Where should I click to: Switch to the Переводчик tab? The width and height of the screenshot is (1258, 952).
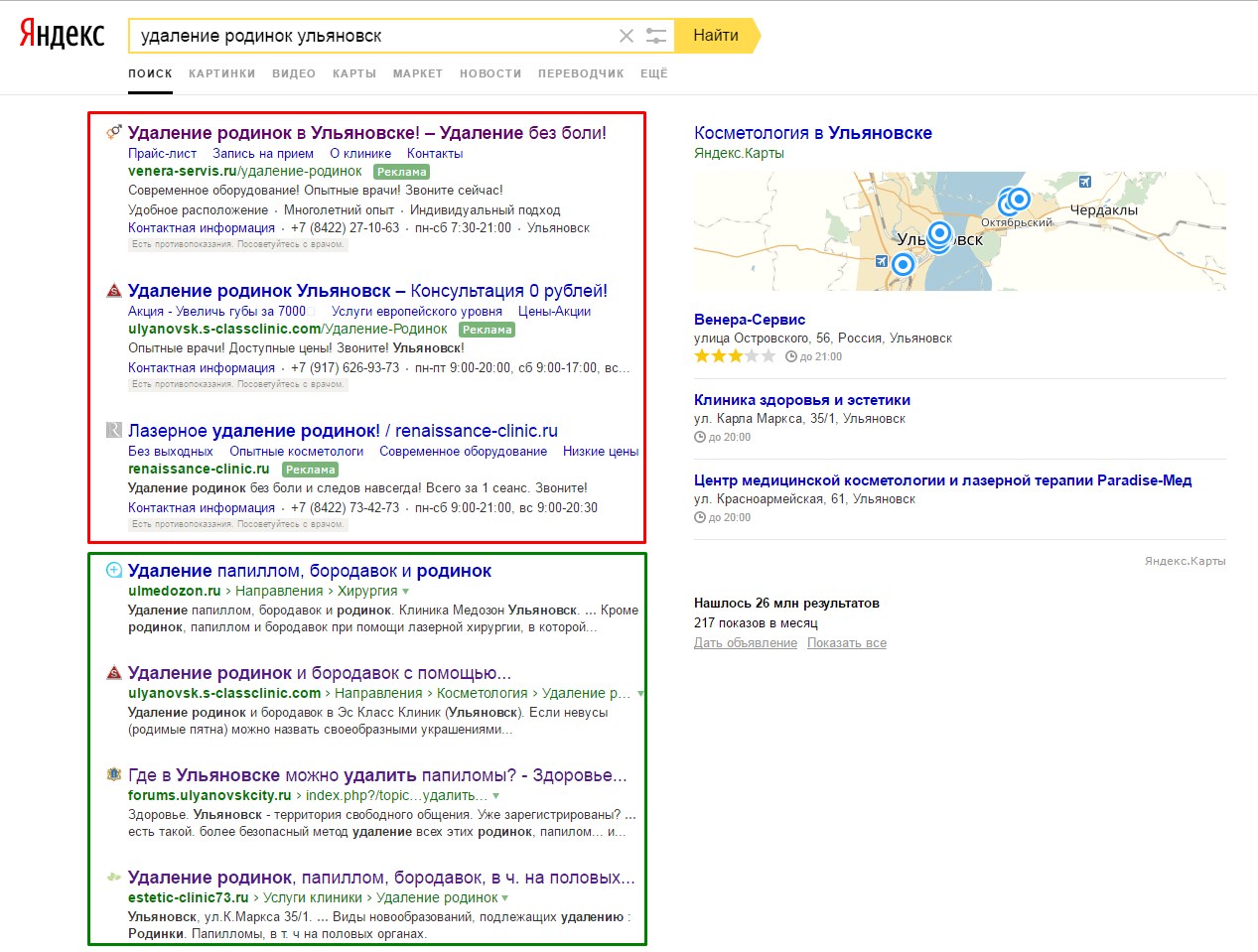[x=581, y=73]
